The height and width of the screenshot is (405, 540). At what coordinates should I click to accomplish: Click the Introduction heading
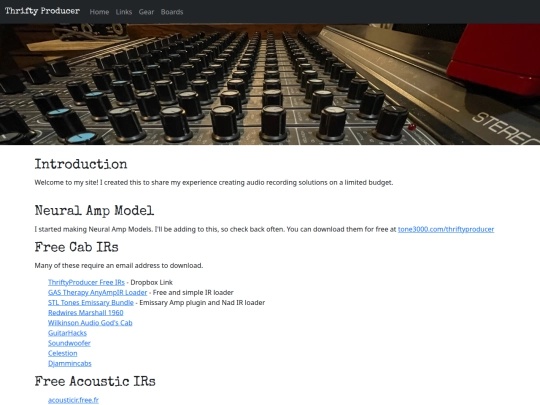click(81, 164)
